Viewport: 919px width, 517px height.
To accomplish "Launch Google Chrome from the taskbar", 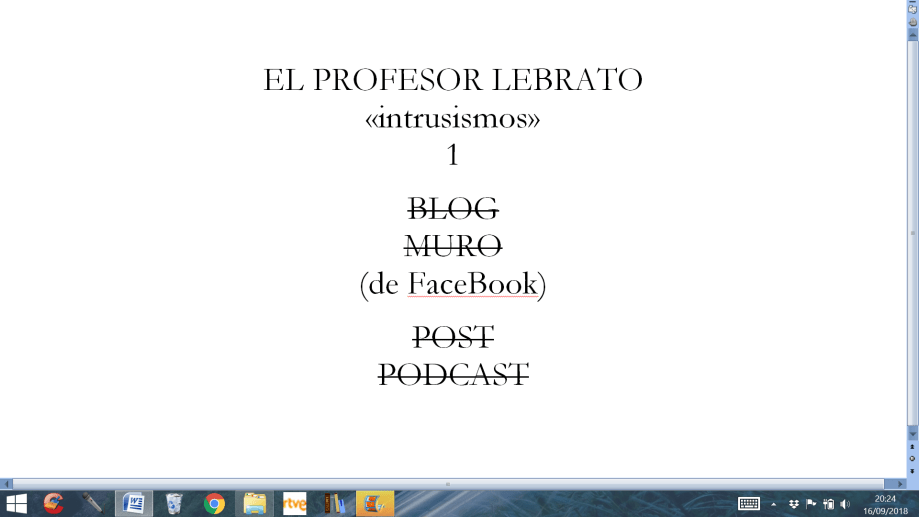I will click(x=214, y=503).
